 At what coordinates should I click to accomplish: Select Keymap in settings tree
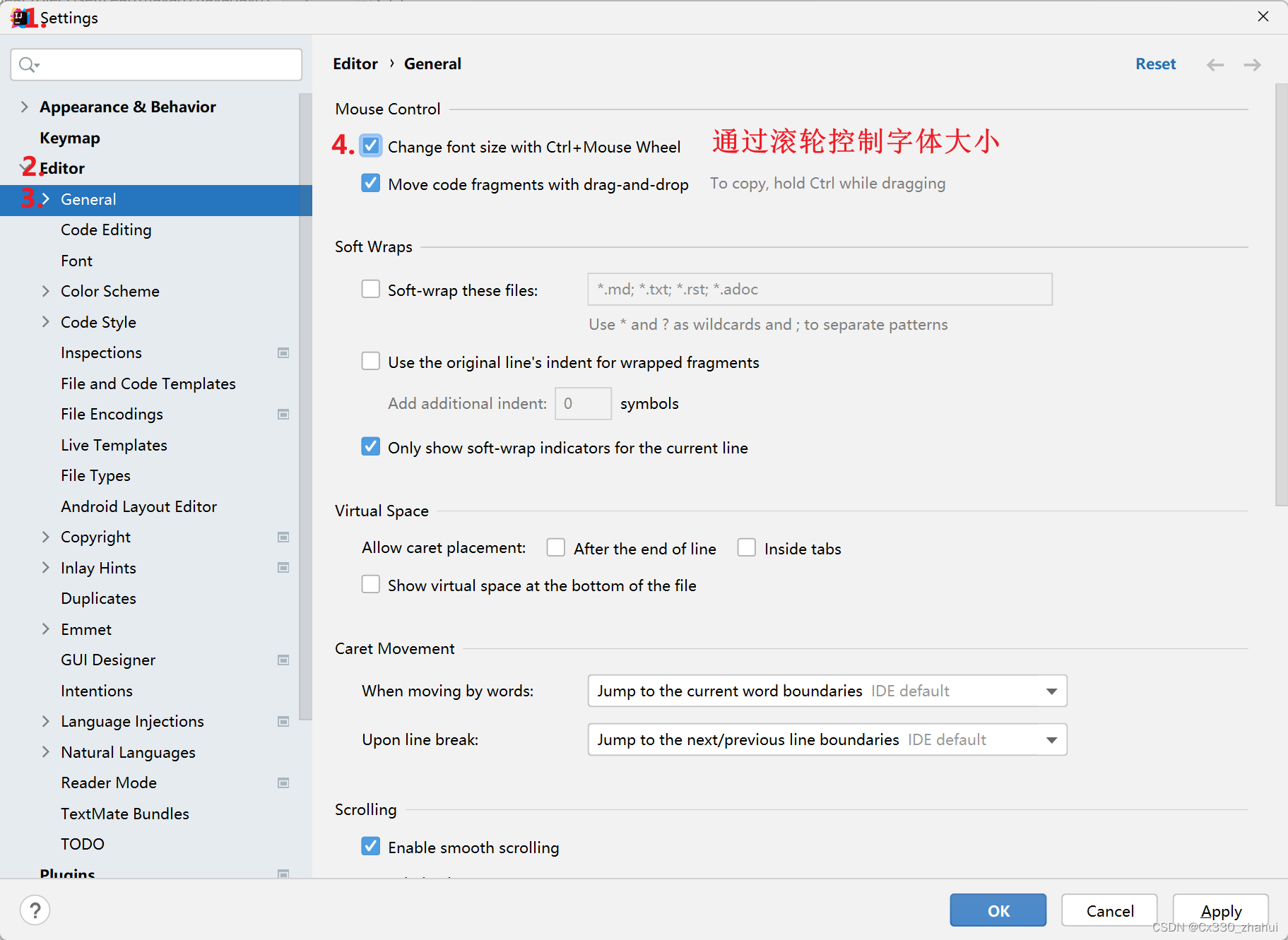[x=70, y=138]
